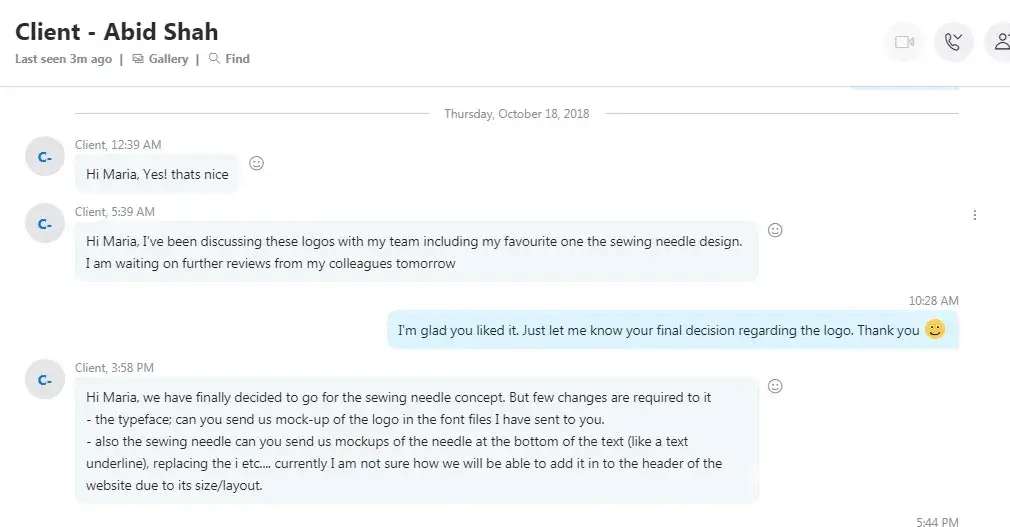Click the client avatar beside the 12:39 AM message
The height and width of the screenshot is (527, 1010).
coord(44,157)
